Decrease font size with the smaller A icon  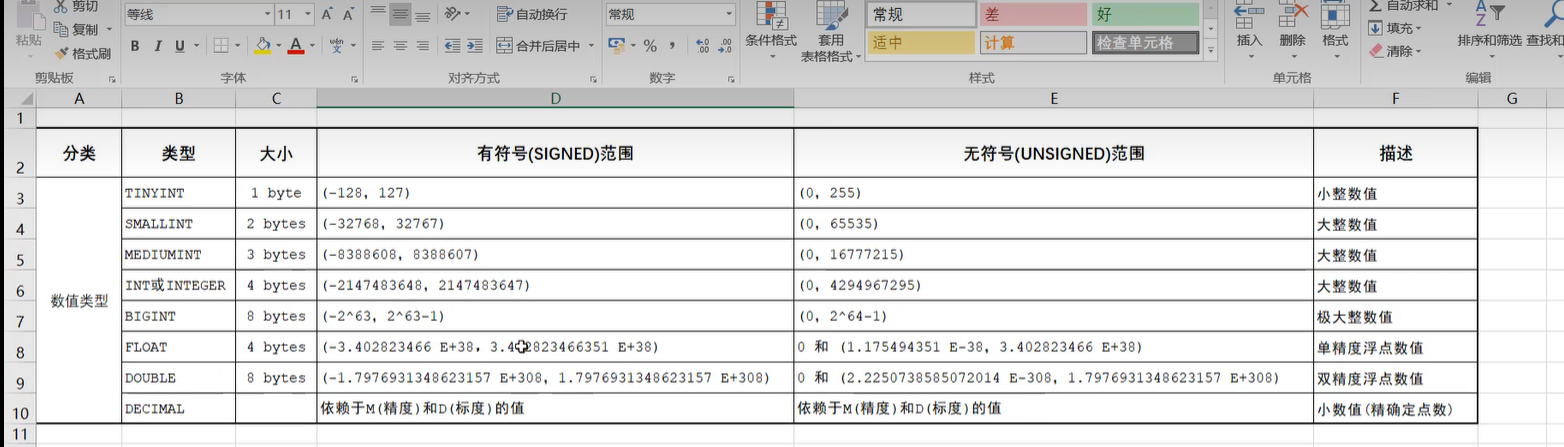click(348, 15)
